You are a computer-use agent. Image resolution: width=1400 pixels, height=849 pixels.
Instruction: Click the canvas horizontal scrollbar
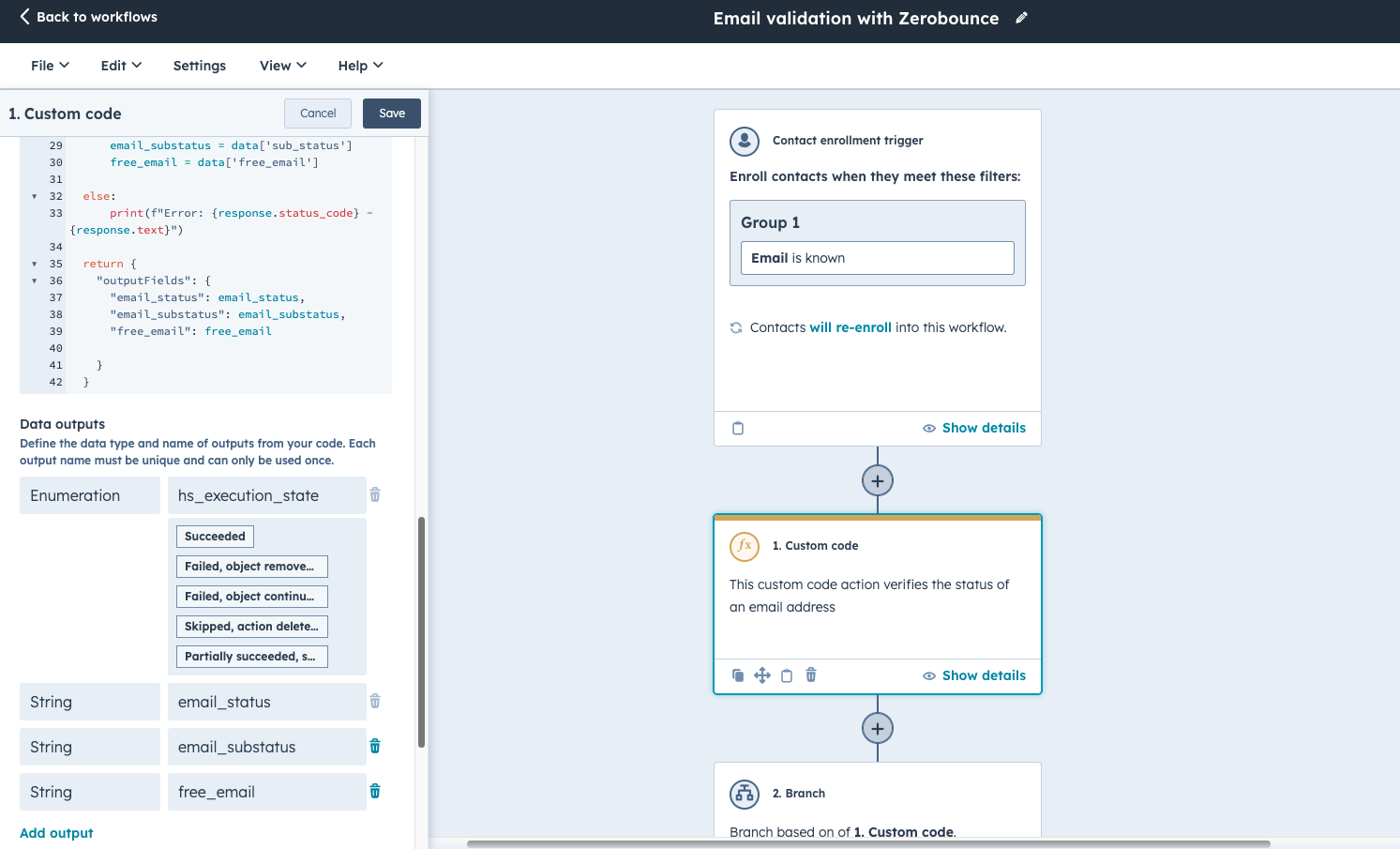[868, 844]
